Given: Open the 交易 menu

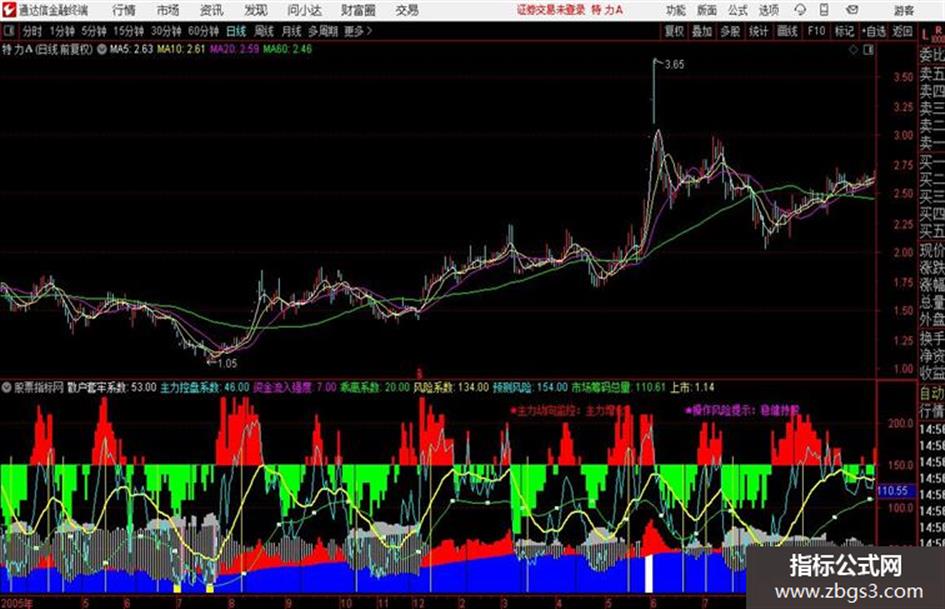Looking at the screenshot, I should point(407,10).
